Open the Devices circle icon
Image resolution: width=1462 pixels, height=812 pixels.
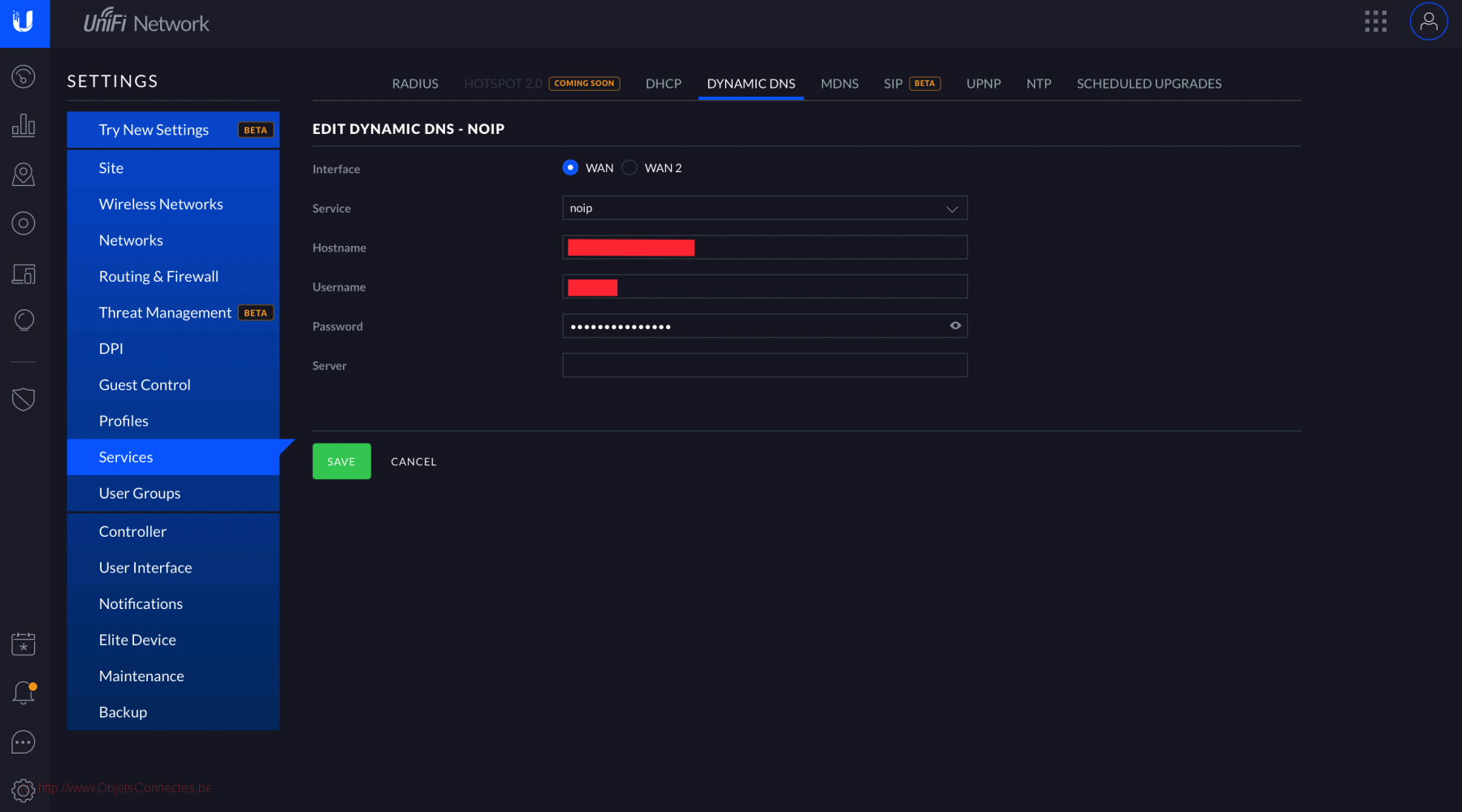point(24,223)
